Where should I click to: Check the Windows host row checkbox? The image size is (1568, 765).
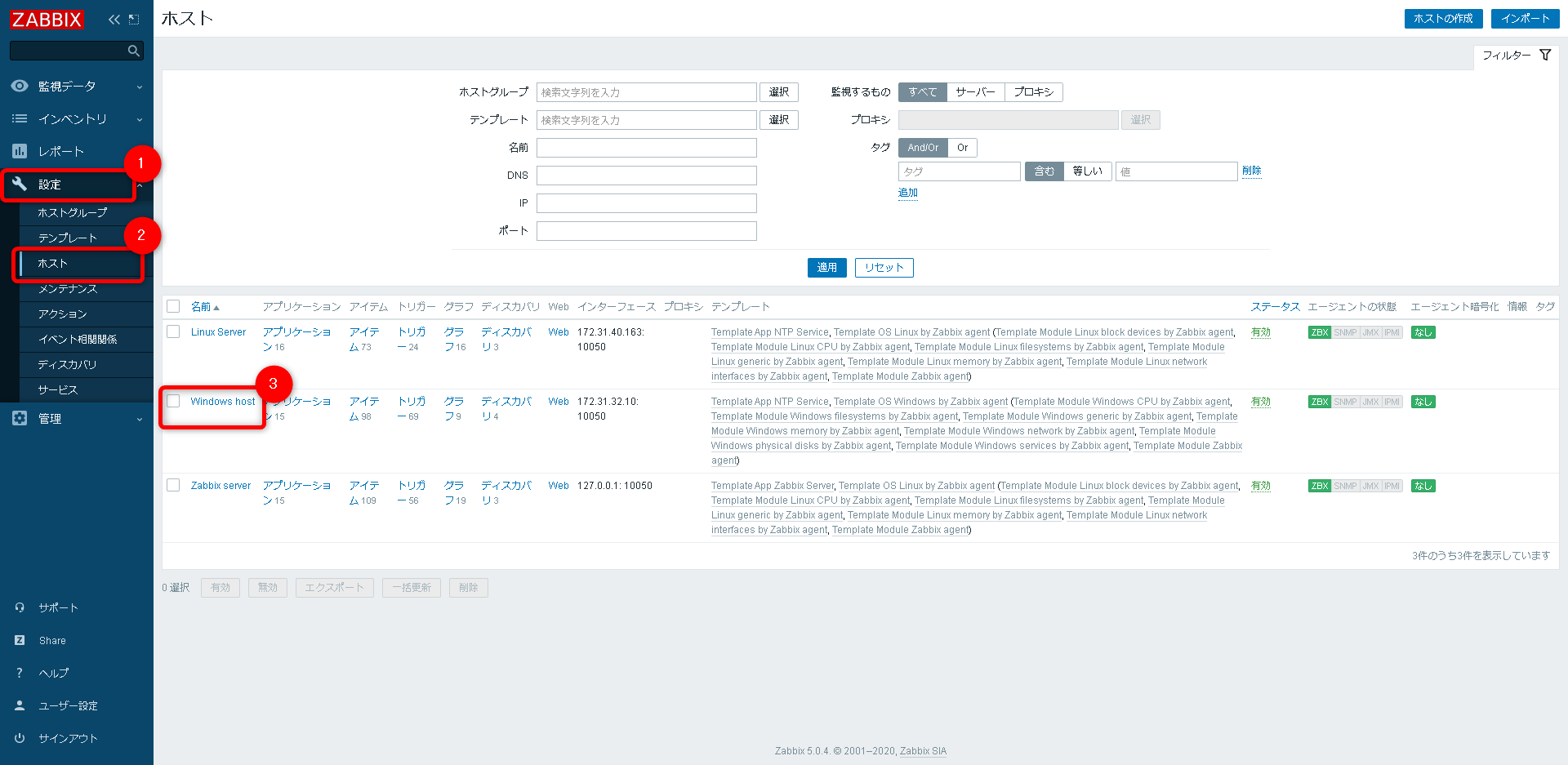pyautogui.click(x=173, y=401)
